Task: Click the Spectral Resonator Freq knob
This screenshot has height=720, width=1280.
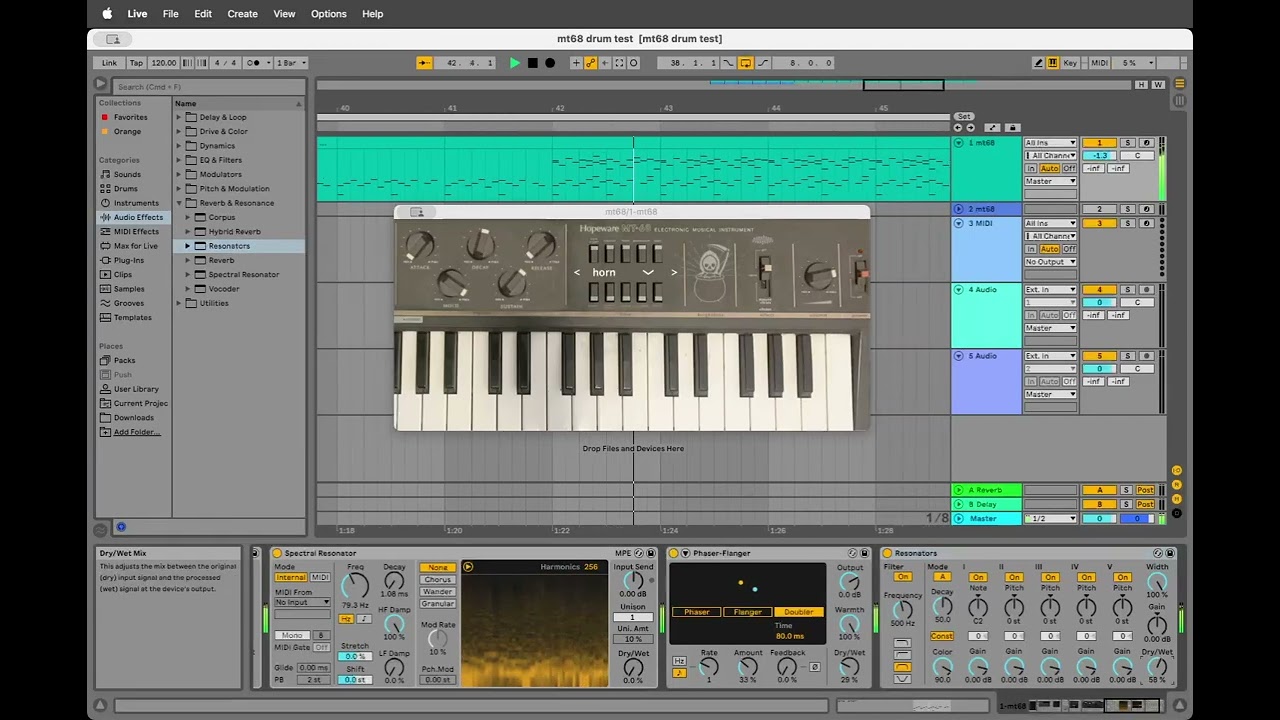Action: (355, 586)
